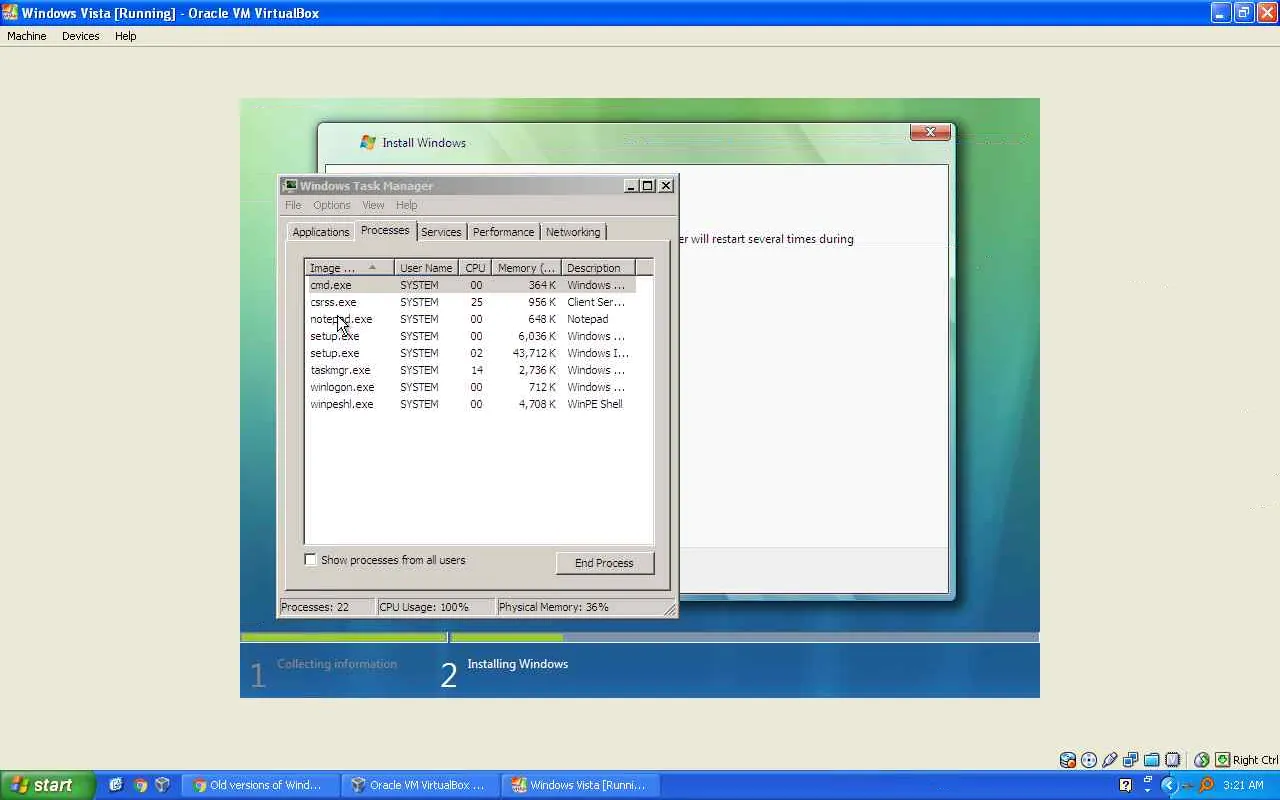Open the Devices menu in VirtualBox
Screen dimensions: 1280x800
tap(81, 36)
